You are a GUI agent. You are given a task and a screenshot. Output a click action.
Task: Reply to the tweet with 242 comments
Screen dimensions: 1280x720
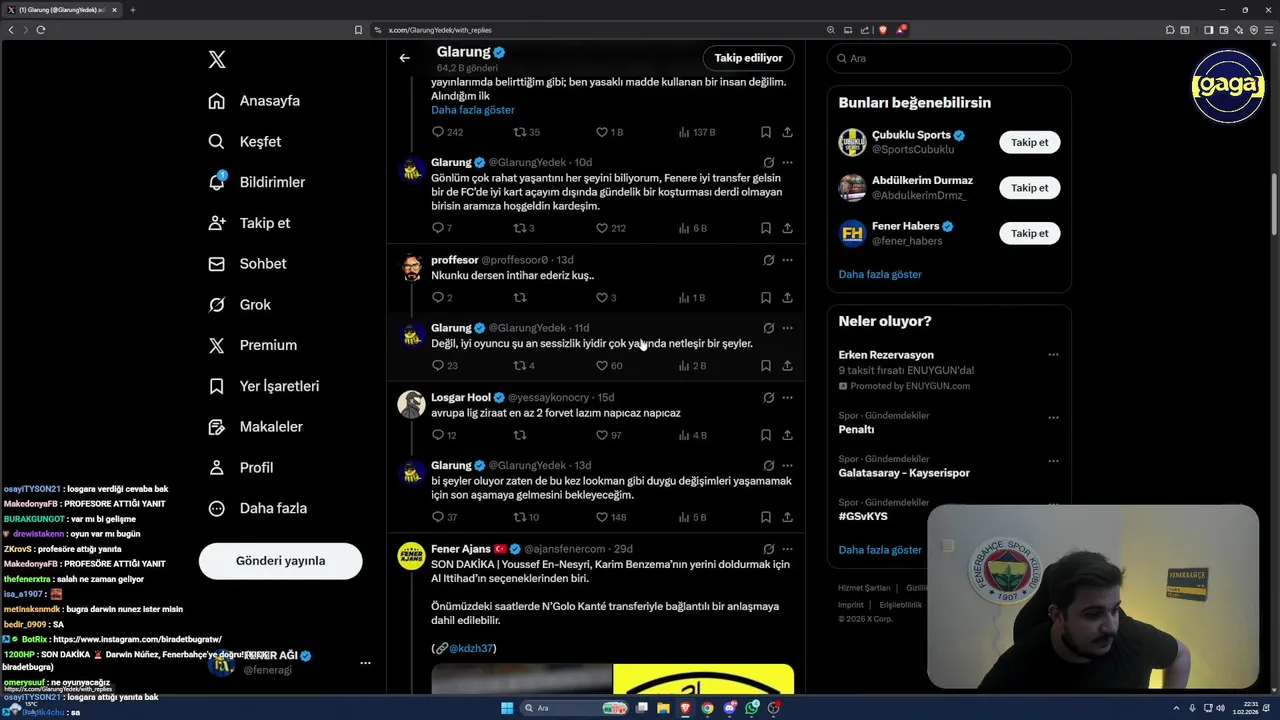[x=447, y=132]
